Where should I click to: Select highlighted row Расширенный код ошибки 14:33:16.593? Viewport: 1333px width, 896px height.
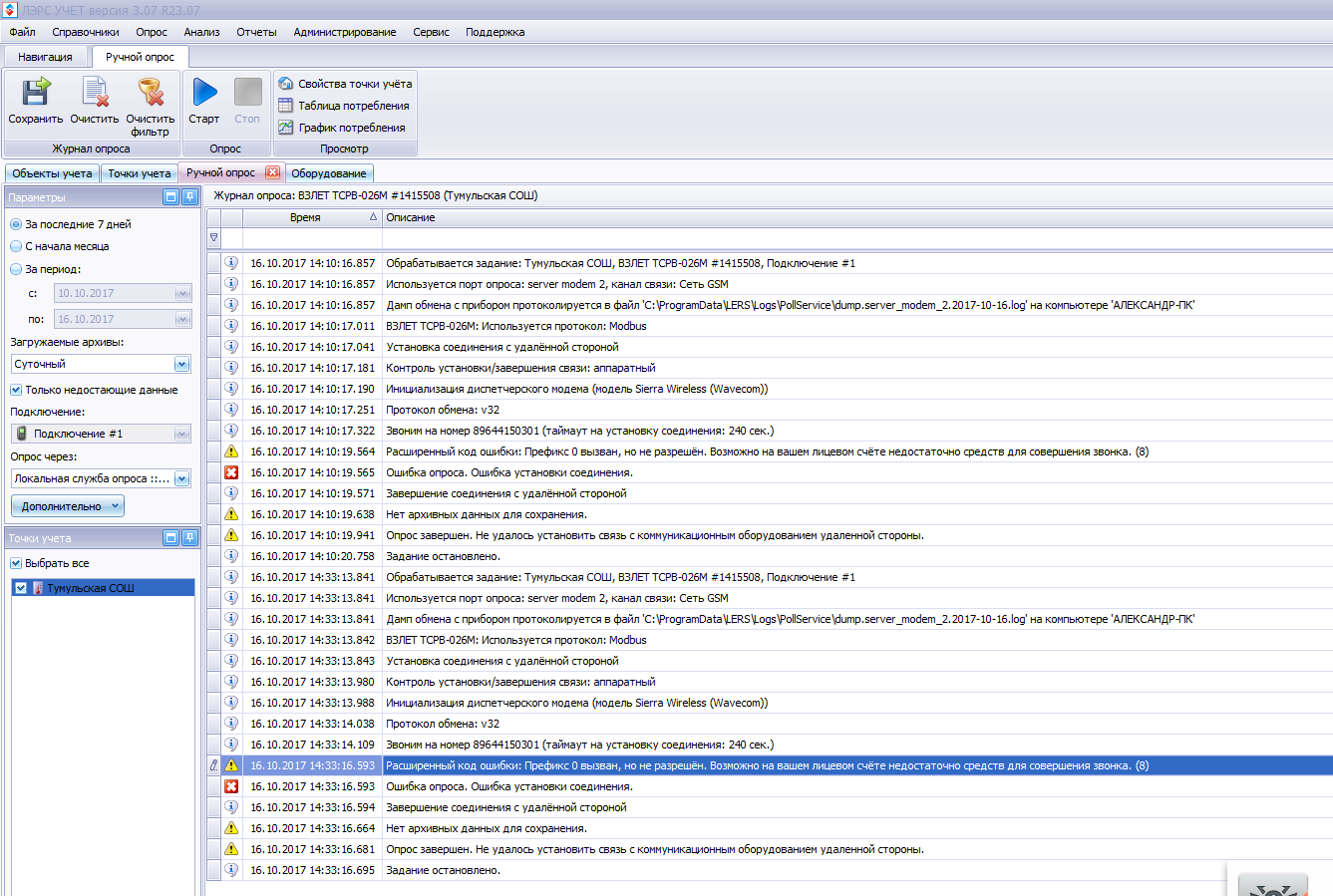(x=770, y=765)
